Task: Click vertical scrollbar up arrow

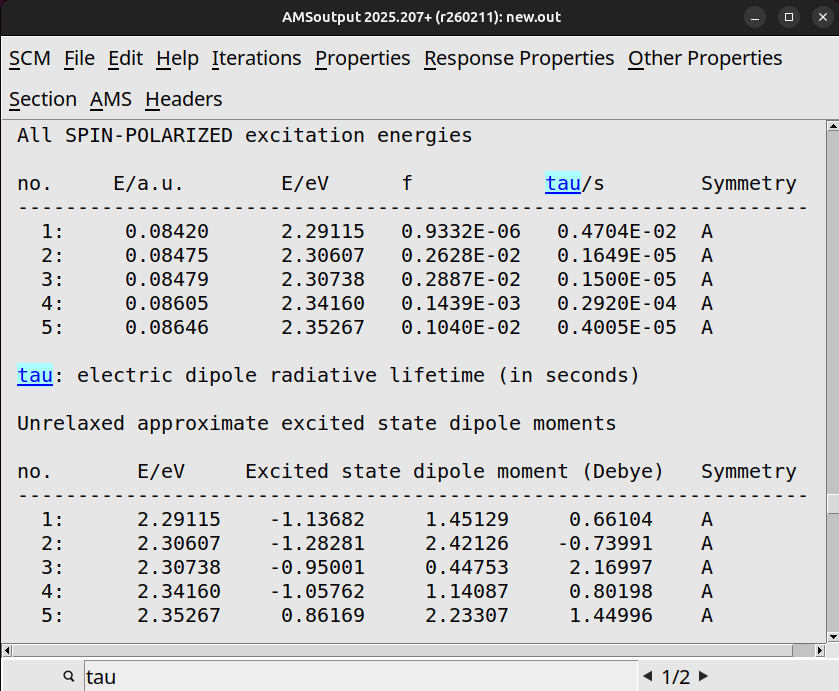Action: coord(832,127)
